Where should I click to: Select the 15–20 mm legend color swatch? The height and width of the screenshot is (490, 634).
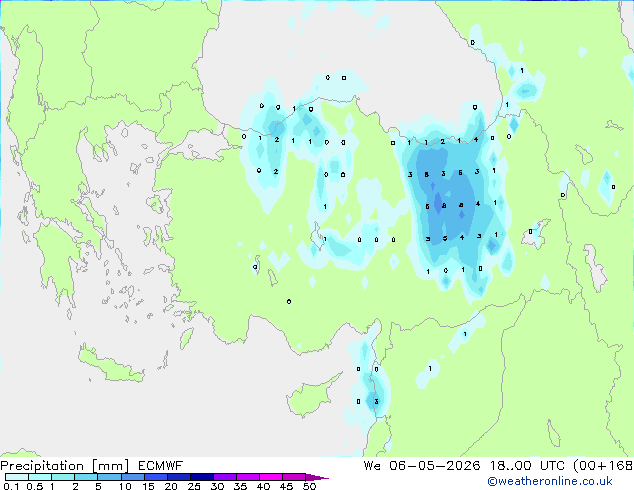click(155, 477)
